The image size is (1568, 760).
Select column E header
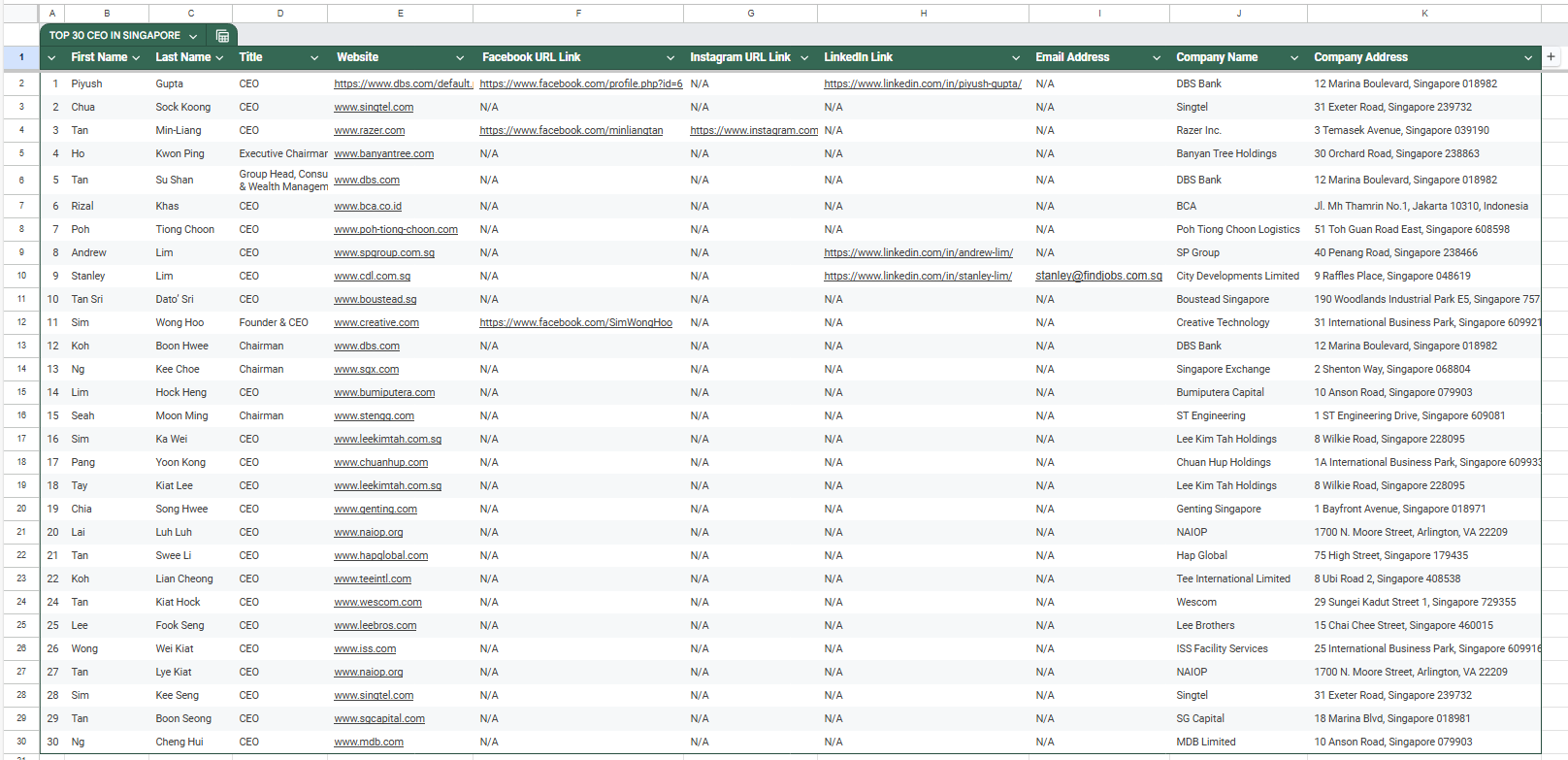(x=400, y=14)
